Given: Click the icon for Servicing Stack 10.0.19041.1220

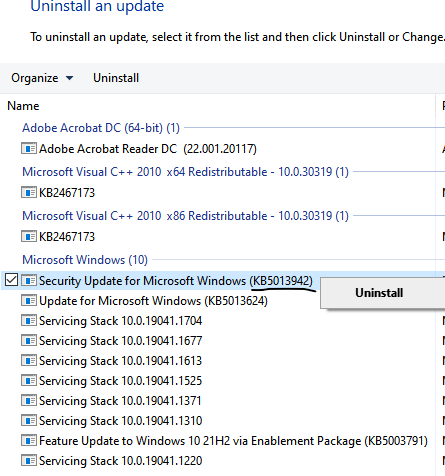Looking at the screenshot, I should (29, 461).
